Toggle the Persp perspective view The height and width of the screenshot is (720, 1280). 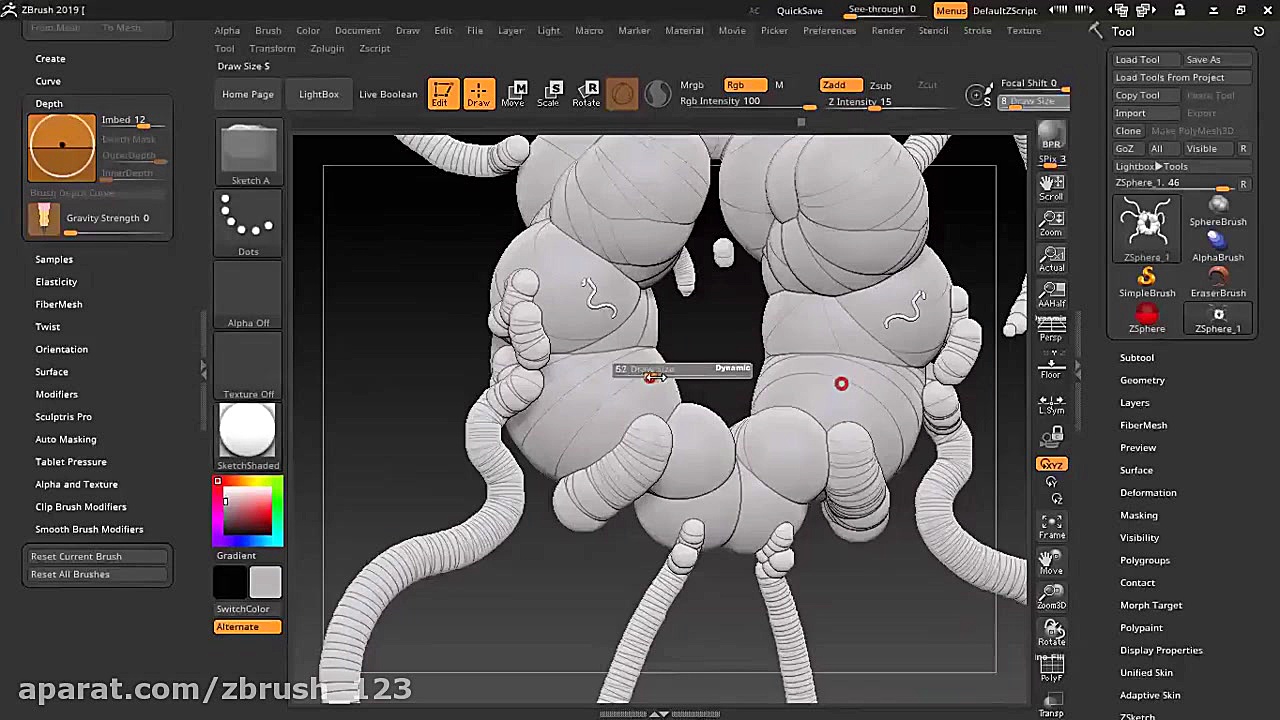[1051, 330]
